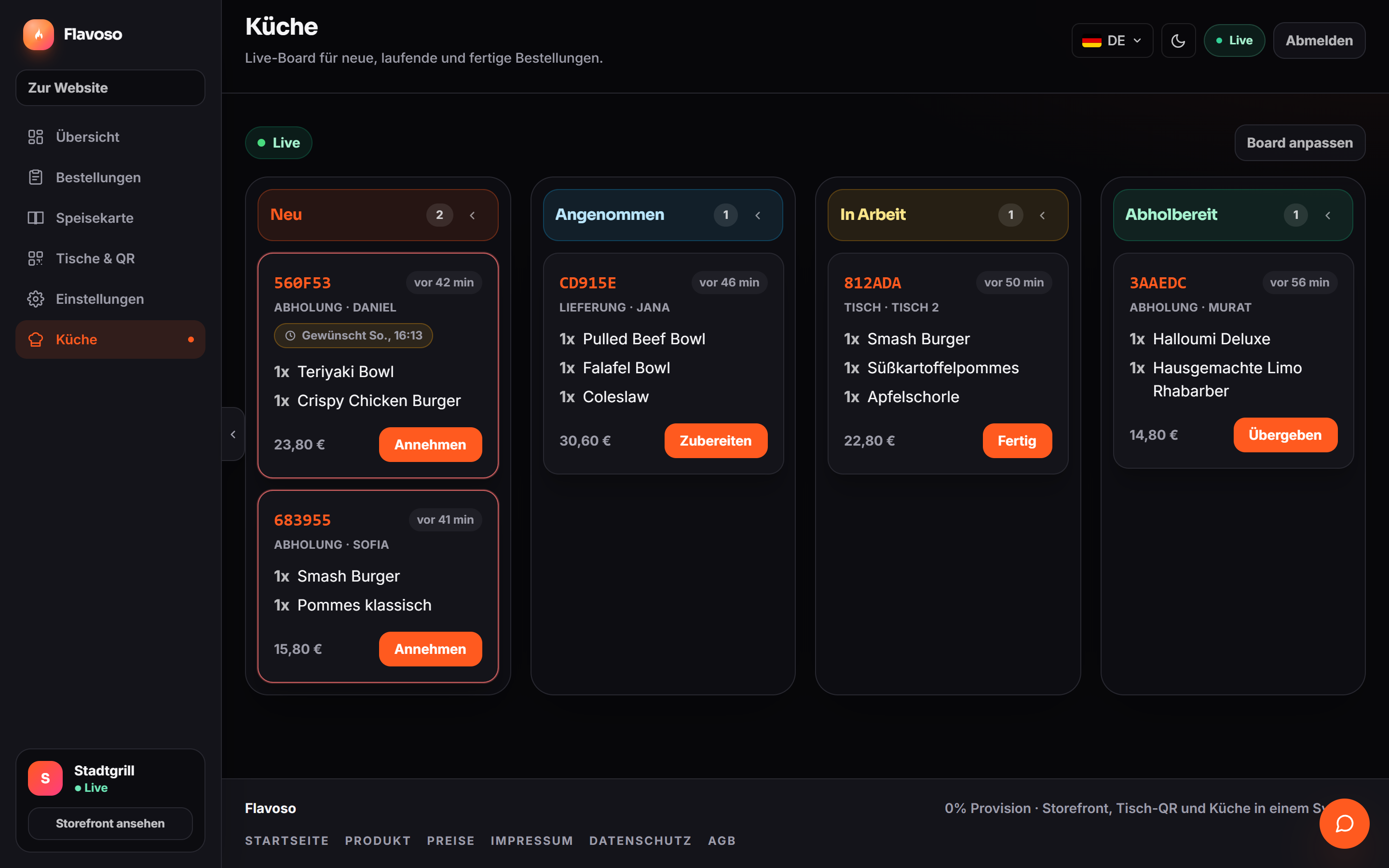Accept order 560F53 with Annehmen
1389x868 pixels.
point(430,444)
